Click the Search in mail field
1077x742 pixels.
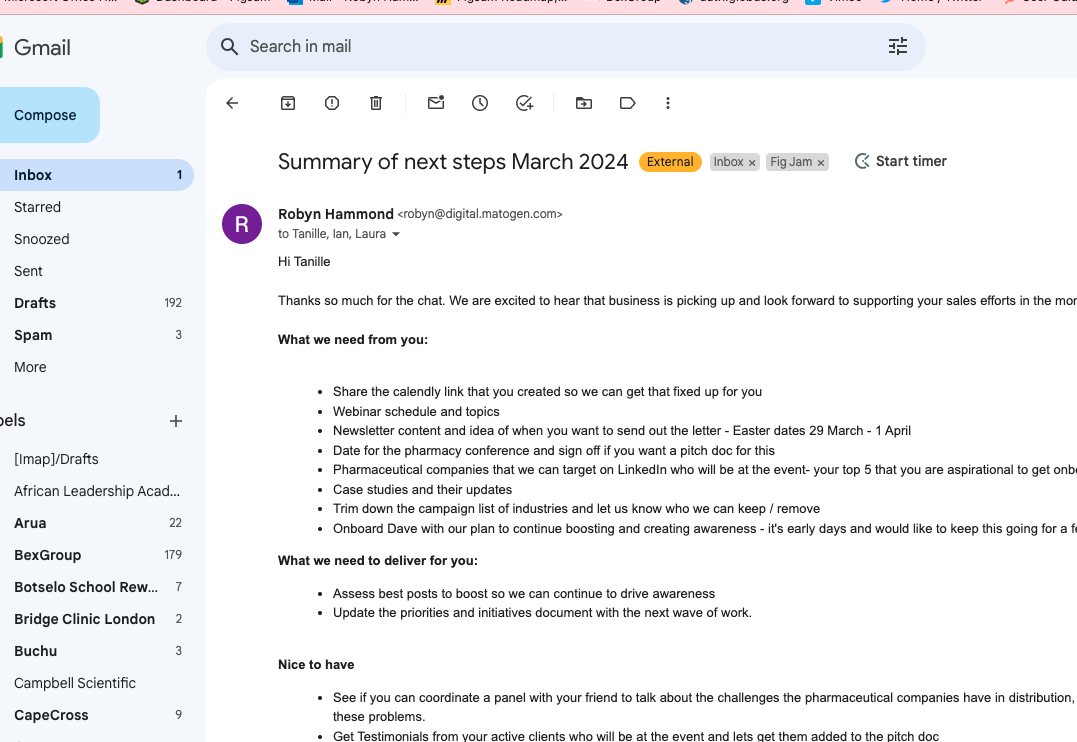[550, 47]
